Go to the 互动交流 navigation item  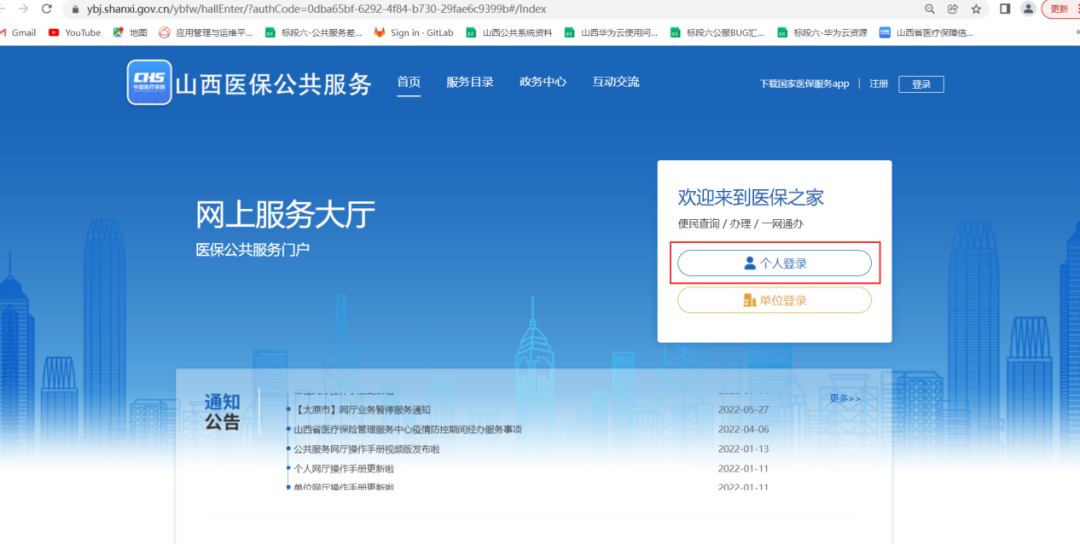tap(615, 82)
